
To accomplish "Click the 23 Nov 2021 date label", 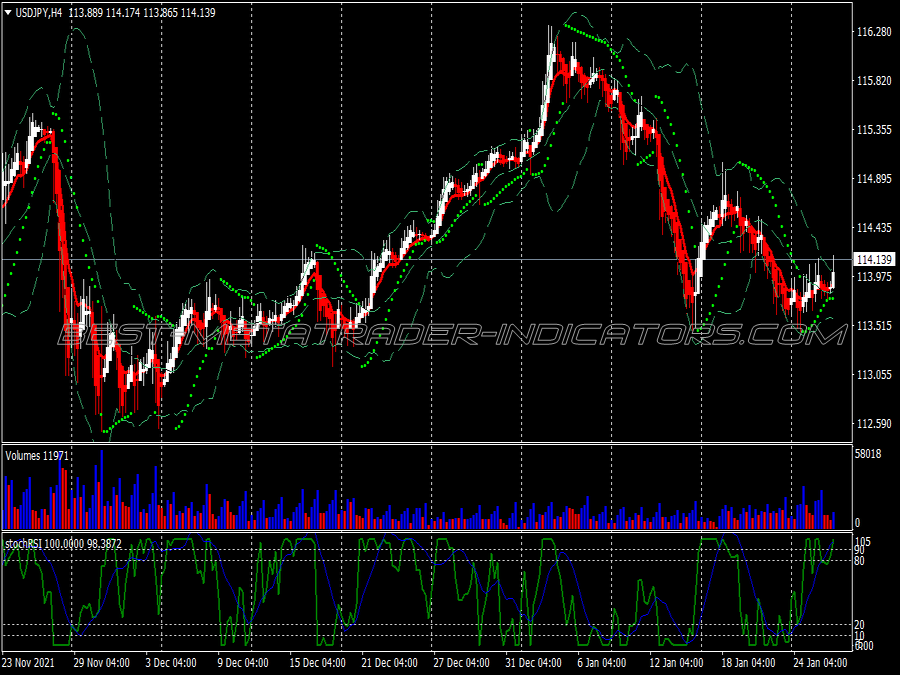I will [29, 662].
